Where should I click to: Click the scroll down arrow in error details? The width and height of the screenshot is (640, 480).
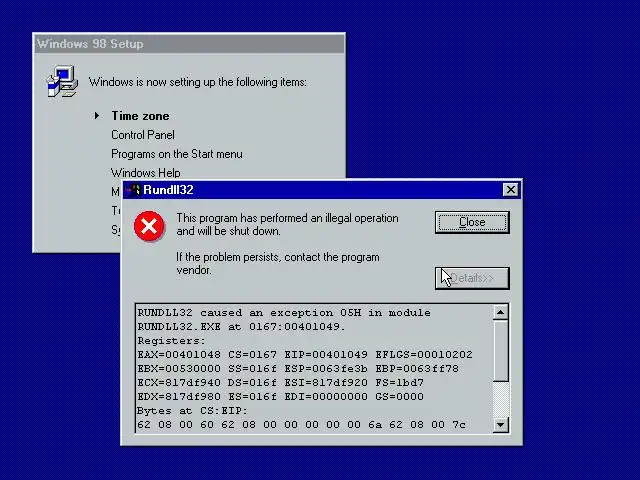click(500, 424)
